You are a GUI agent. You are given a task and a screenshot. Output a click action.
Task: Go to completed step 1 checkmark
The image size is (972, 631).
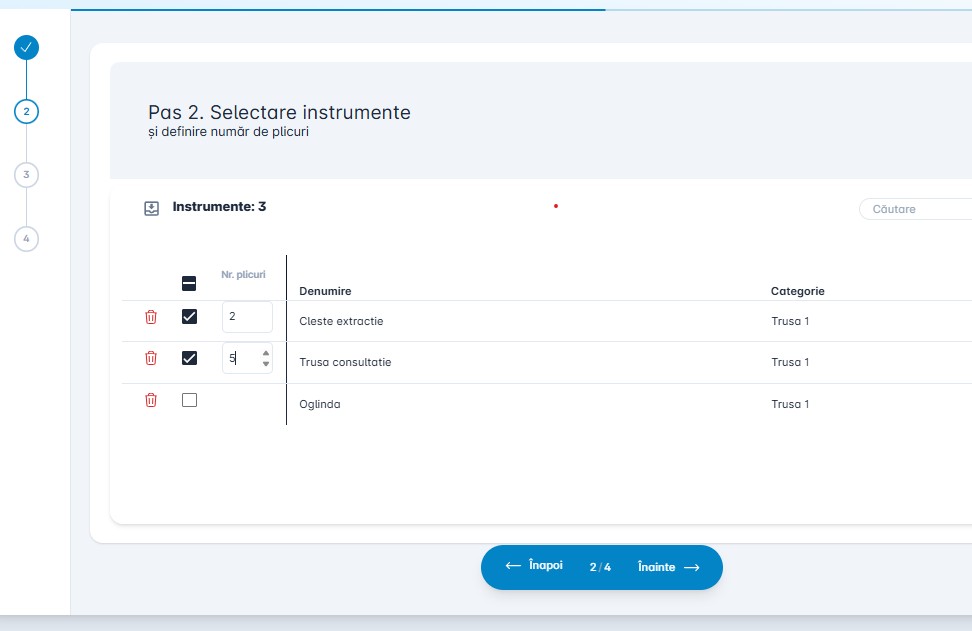point(27,47)
